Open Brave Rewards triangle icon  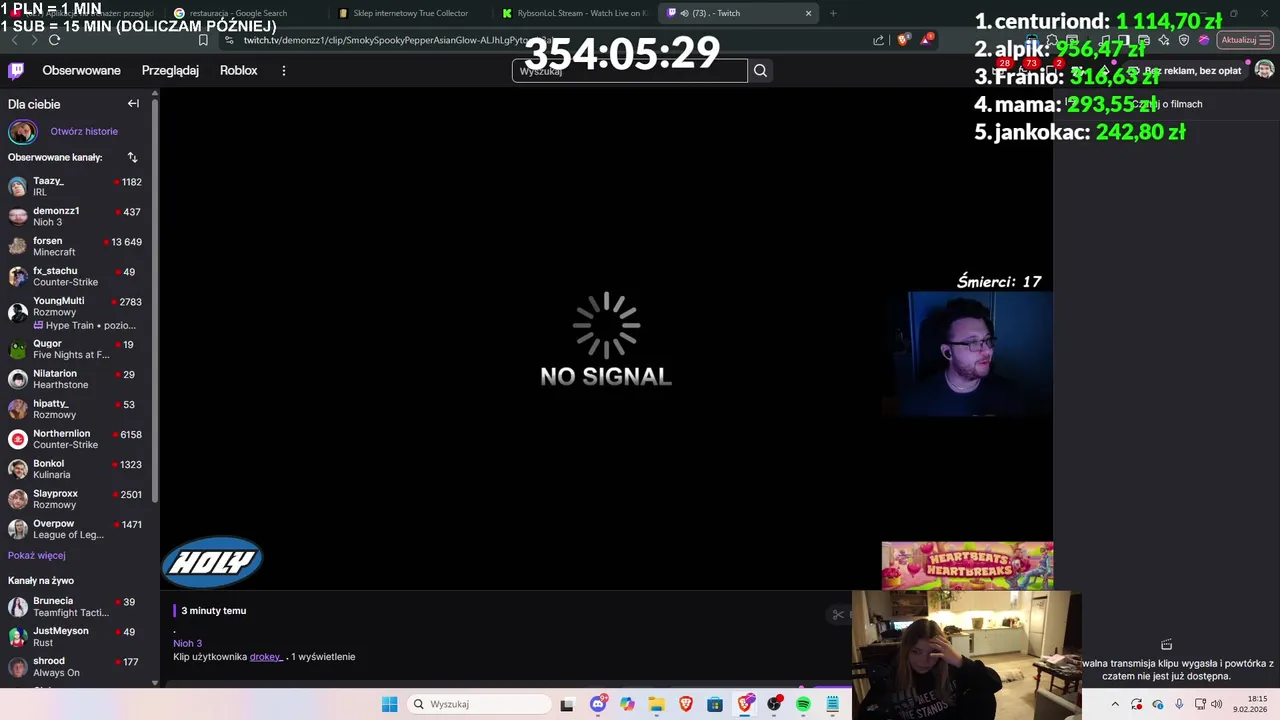click(927, 40)
